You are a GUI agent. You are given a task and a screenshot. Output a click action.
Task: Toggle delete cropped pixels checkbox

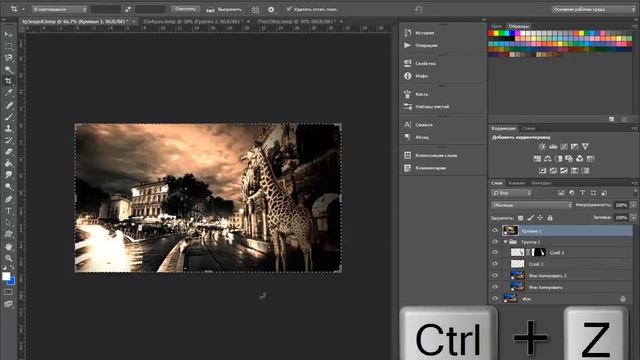click(289, 9)
